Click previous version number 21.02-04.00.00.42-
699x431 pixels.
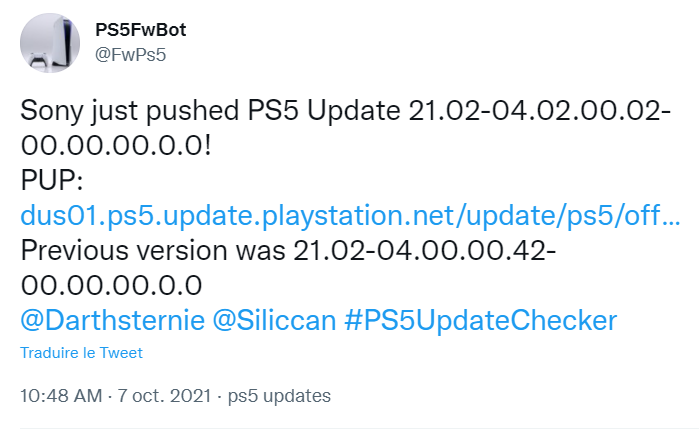click(x=424, y=250)
